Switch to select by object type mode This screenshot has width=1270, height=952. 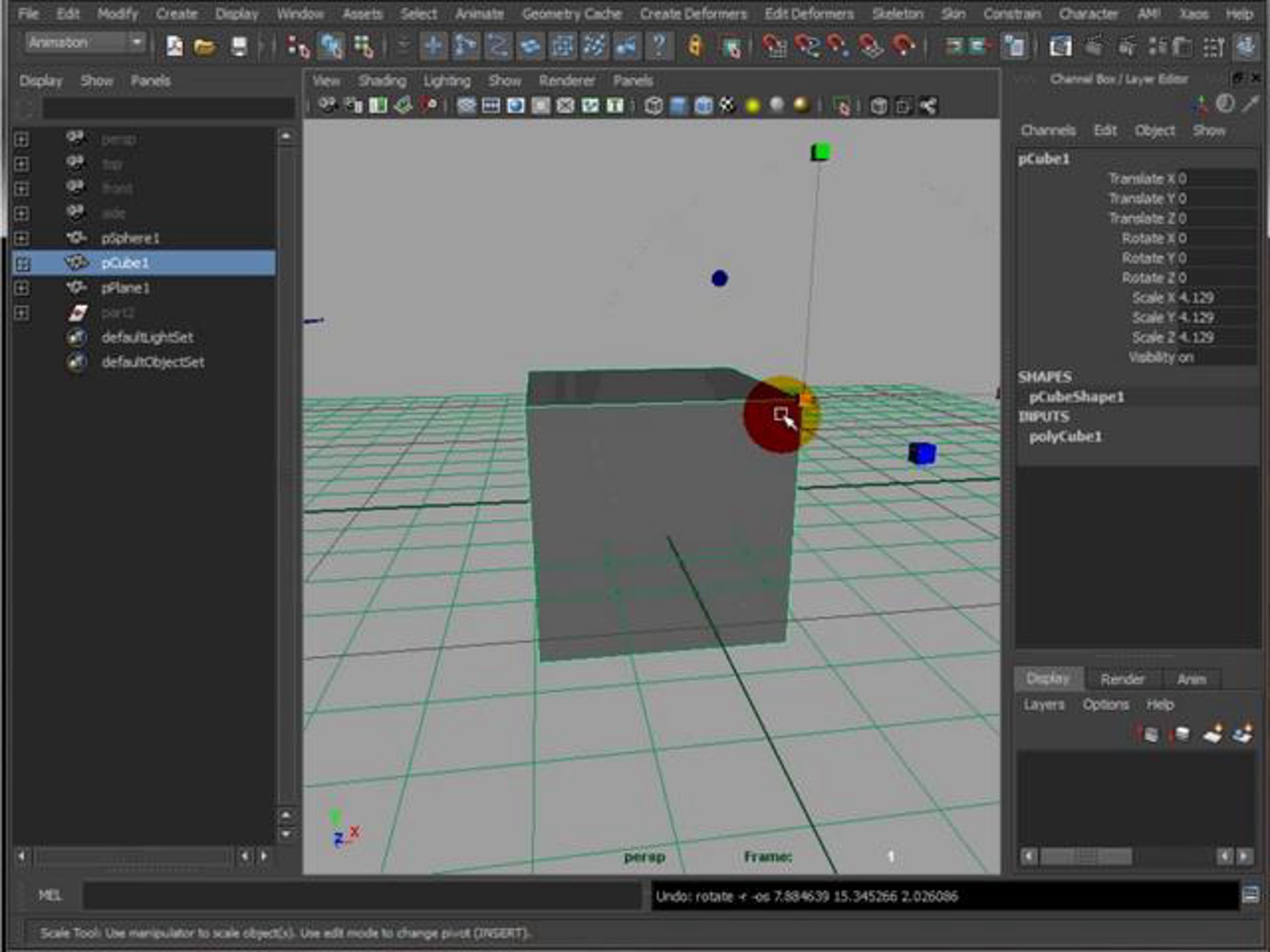point(331,46)
